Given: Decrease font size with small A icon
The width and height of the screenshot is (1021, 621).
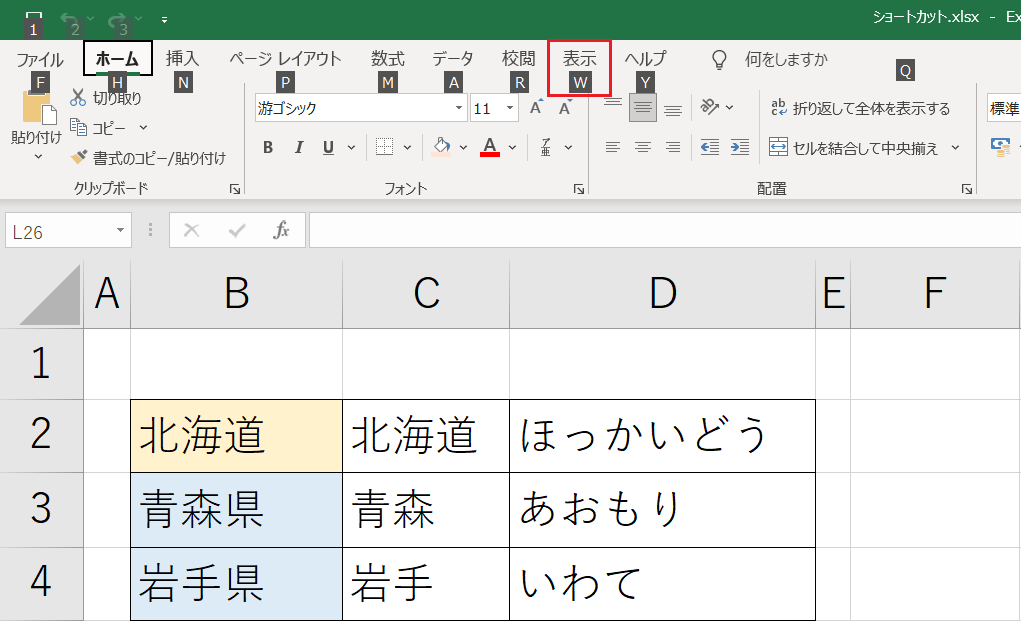Looking at the screenshot, I should pos(565,107).
